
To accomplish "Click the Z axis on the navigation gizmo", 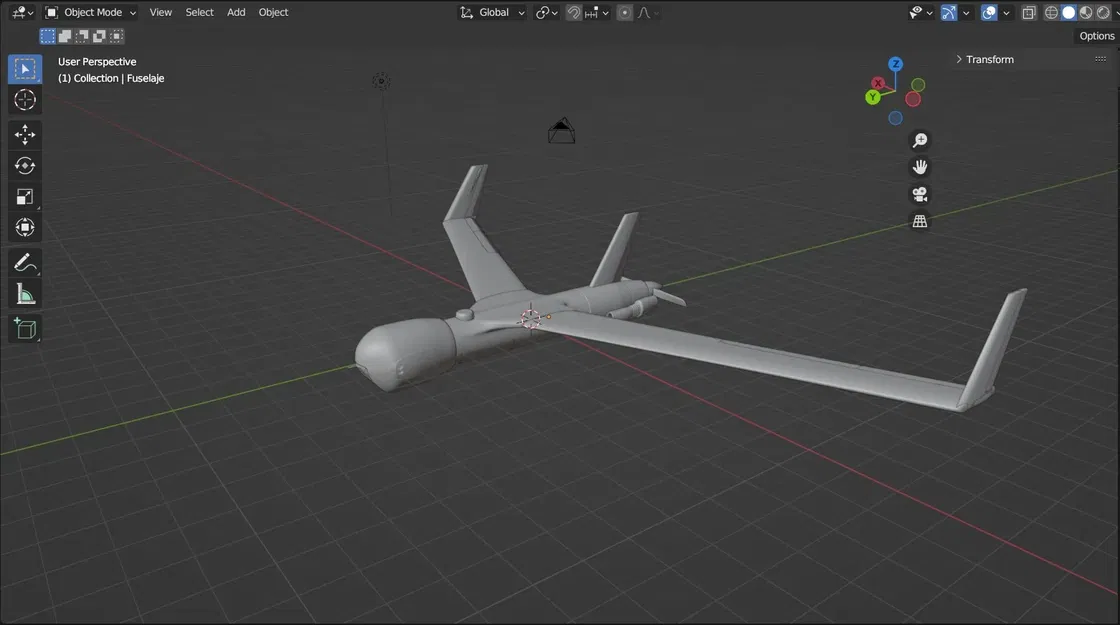I will point(895,63).
